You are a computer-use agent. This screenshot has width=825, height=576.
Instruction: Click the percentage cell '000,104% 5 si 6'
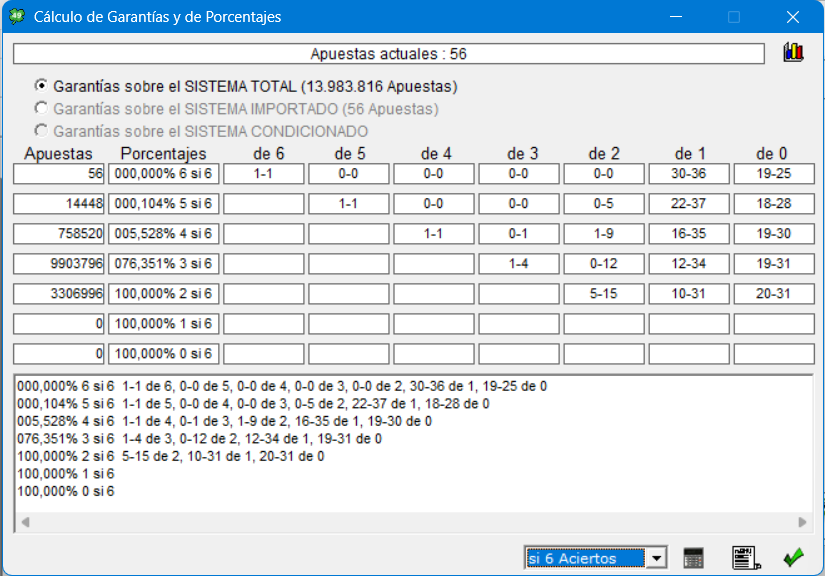pyautogui.click(x=164, y=204)
